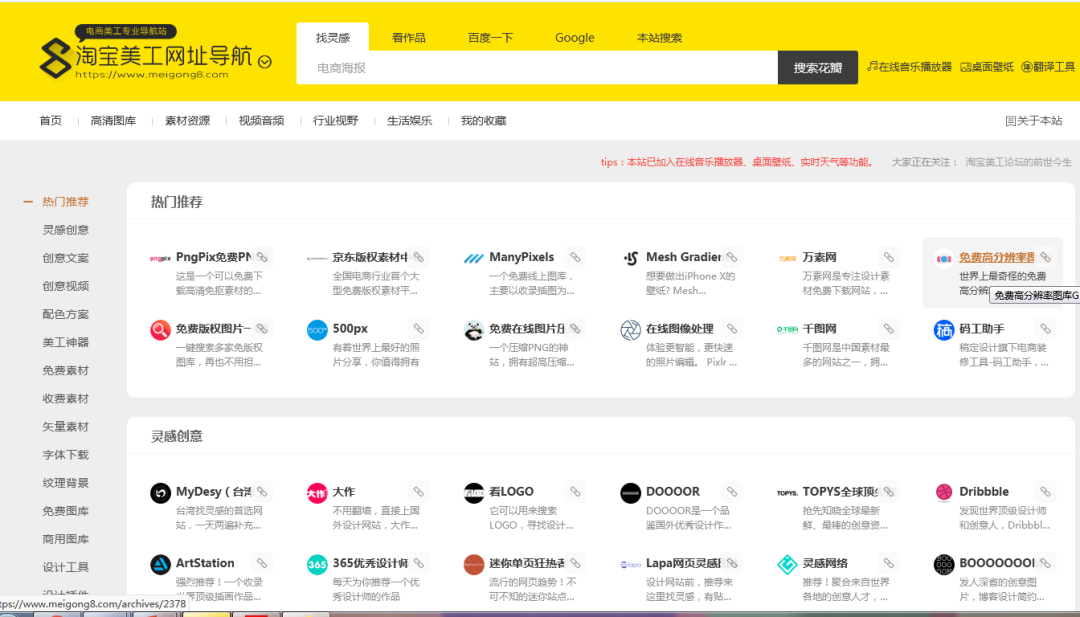Jump to 免费素材 in the left sidebar
1080x617 pixels.
[65, 370]
